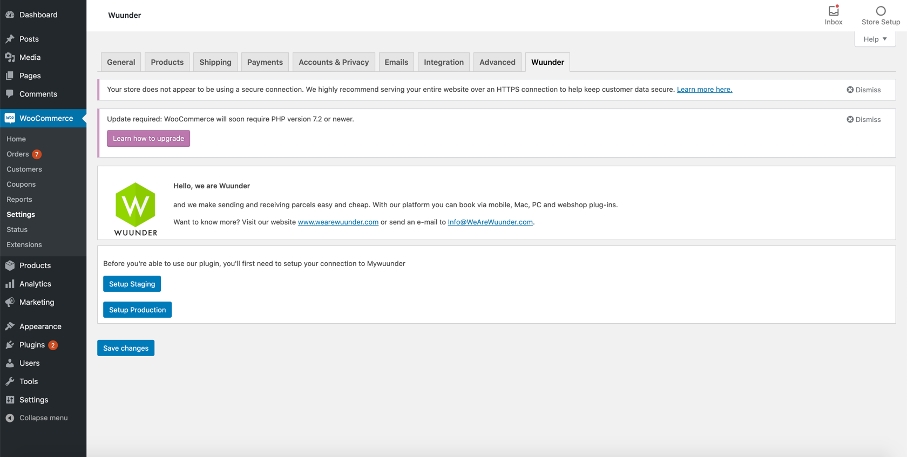908x458 pixels.
Task: Open WooCommerce Home submenu item
Action: (x=16, y=139)
